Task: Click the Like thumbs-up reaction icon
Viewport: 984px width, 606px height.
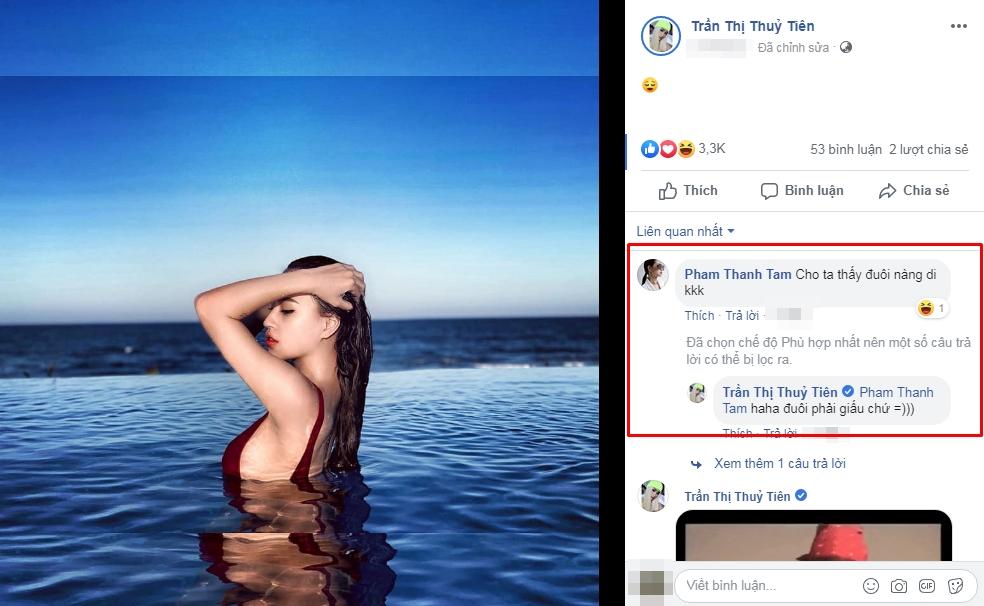Action: click(650, 148)
